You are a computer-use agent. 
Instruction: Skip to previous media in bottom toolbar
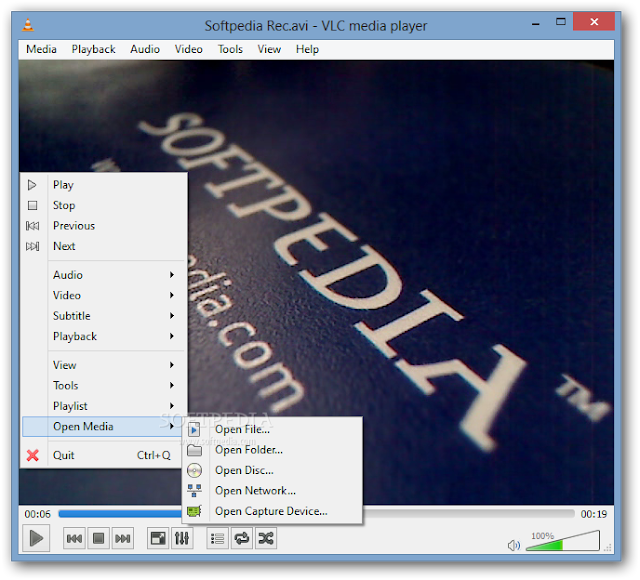[x=74, y=539]
